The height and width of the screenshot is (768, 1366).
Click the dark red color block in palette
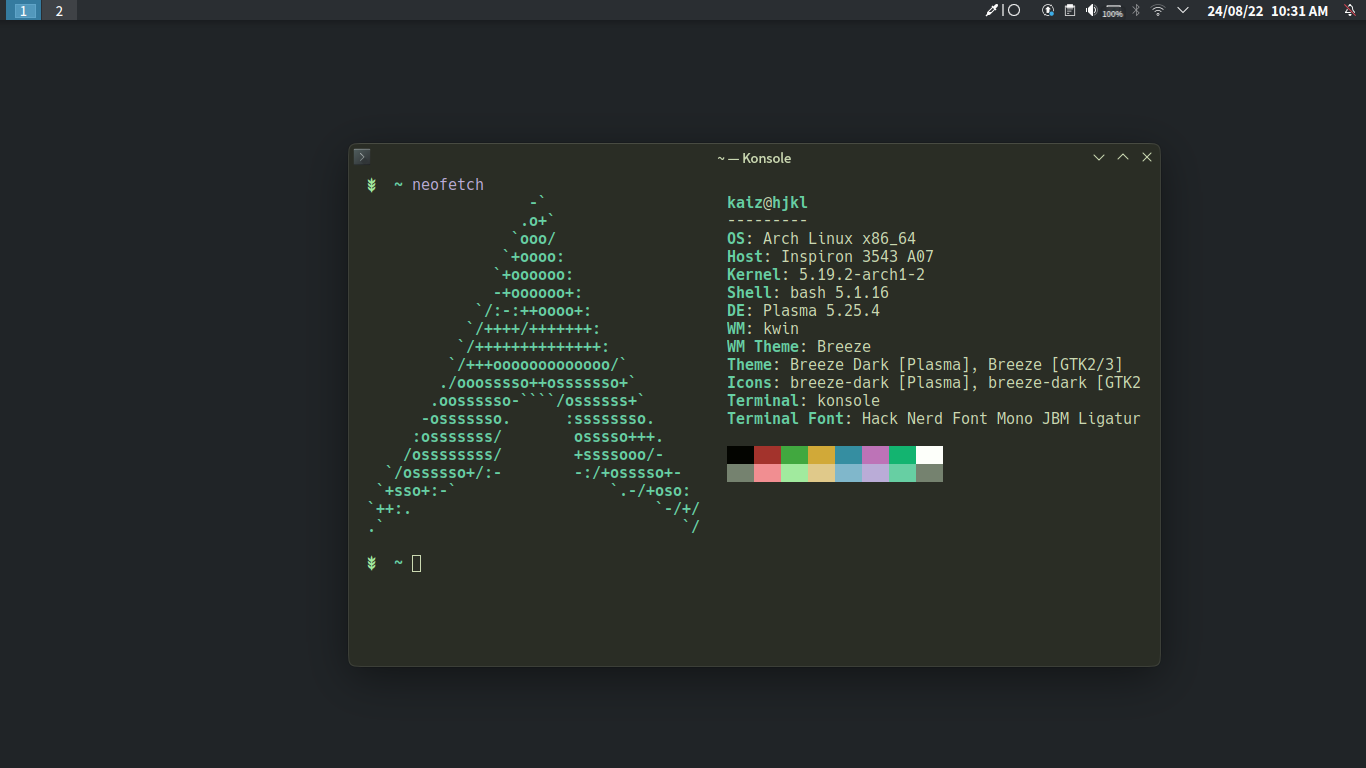767,455
